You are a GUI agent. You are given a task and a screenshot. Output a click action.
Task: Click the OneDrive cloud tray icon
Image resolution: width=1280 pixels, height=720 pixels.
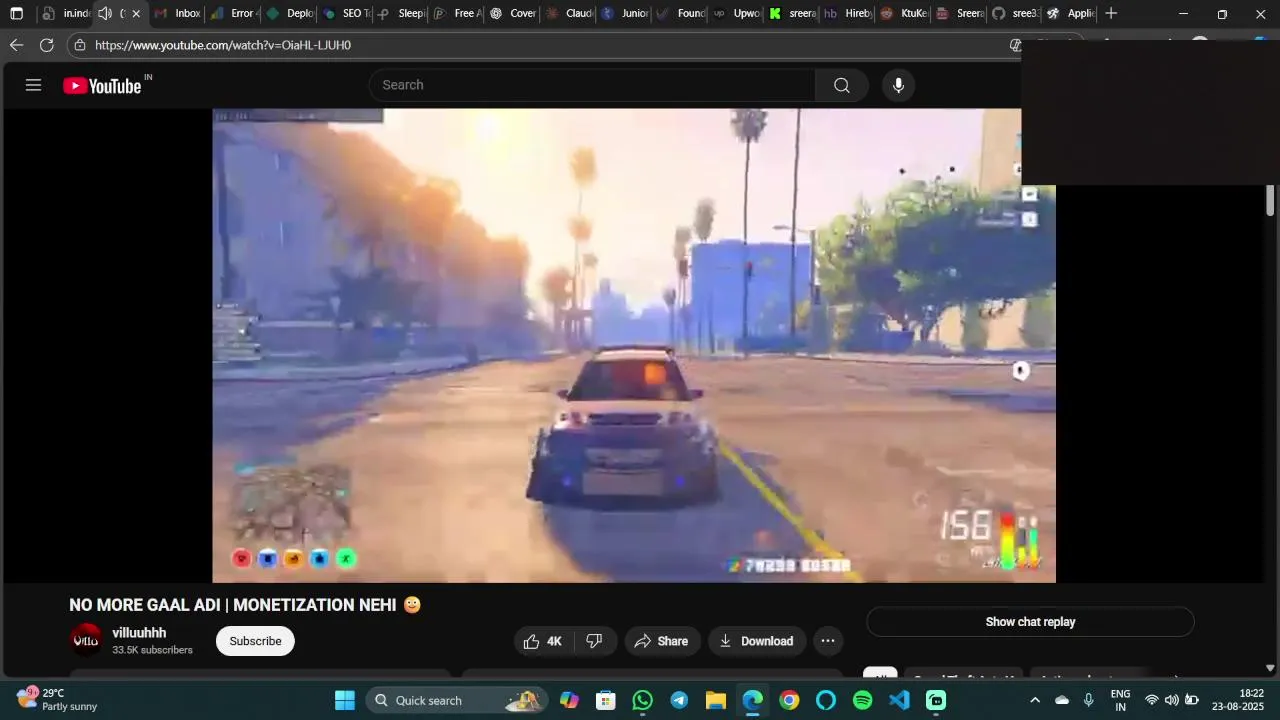[x=1062, y=700]
